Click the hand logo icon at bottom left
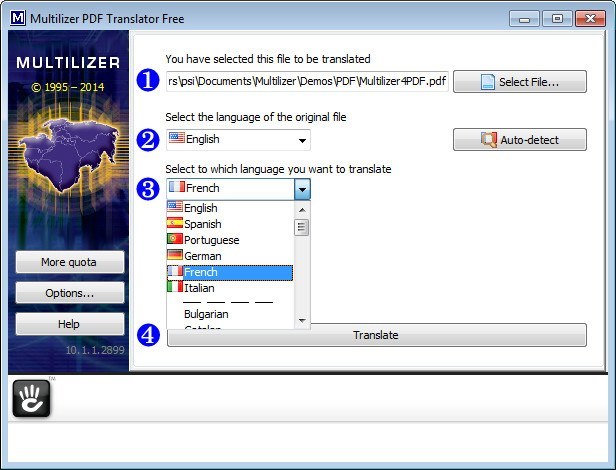 click(x=31, y=398)
